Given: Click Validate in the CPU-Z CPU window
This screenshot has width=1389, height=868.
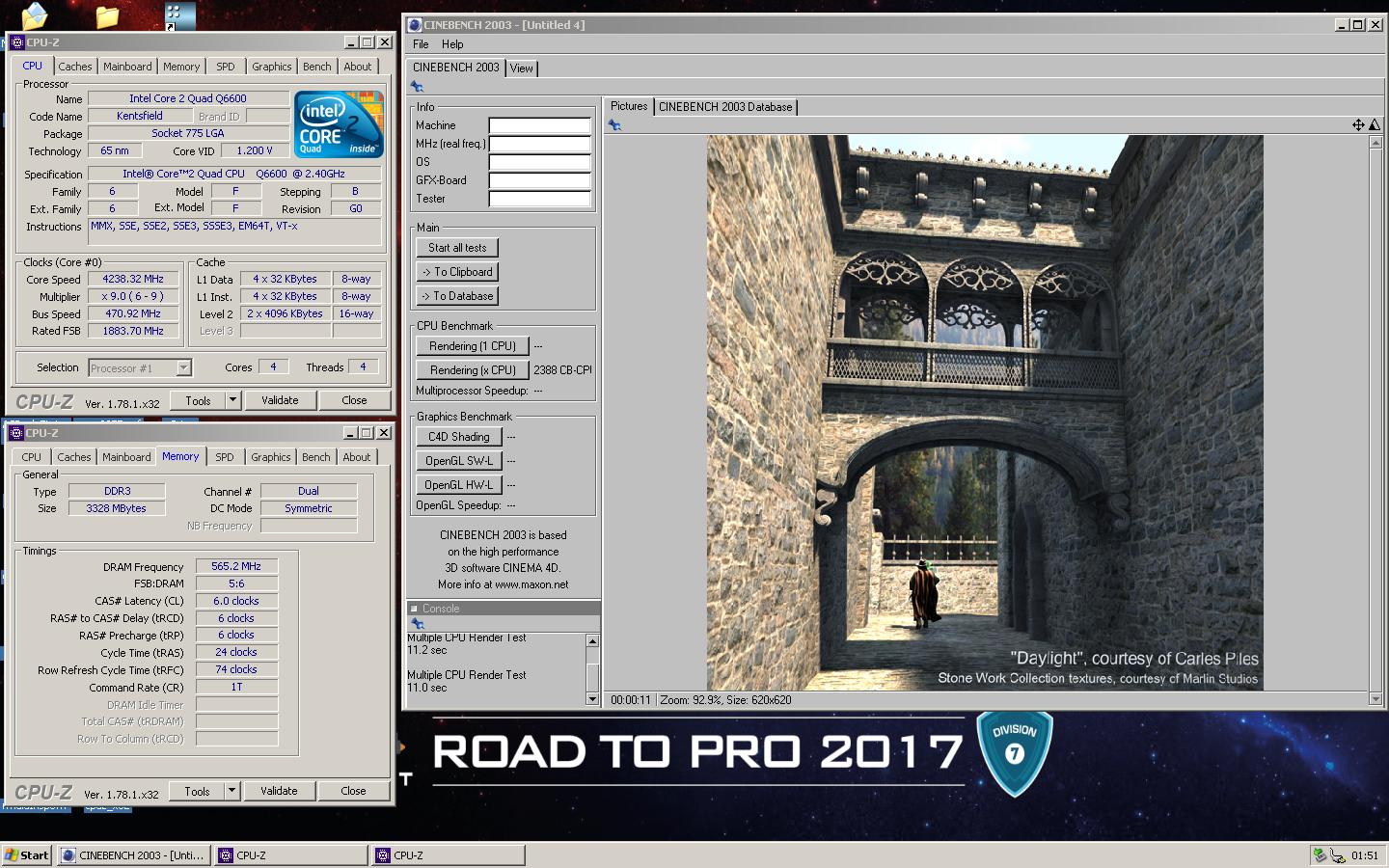Looking at the screenshot, I should click(280, 400).
